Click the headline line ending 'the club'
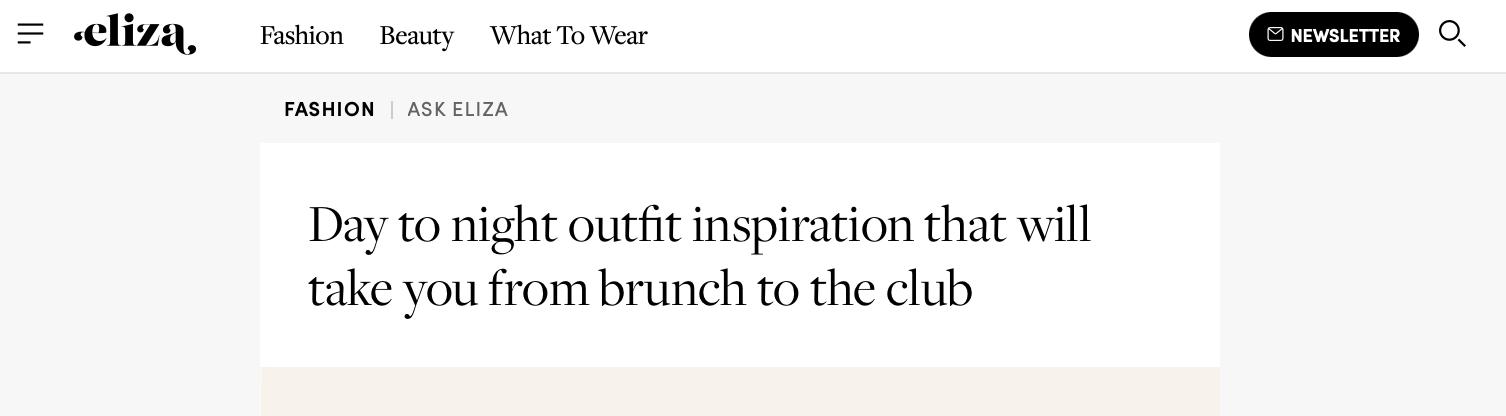This screenshot has width=1506, height=416. [640, 289]
